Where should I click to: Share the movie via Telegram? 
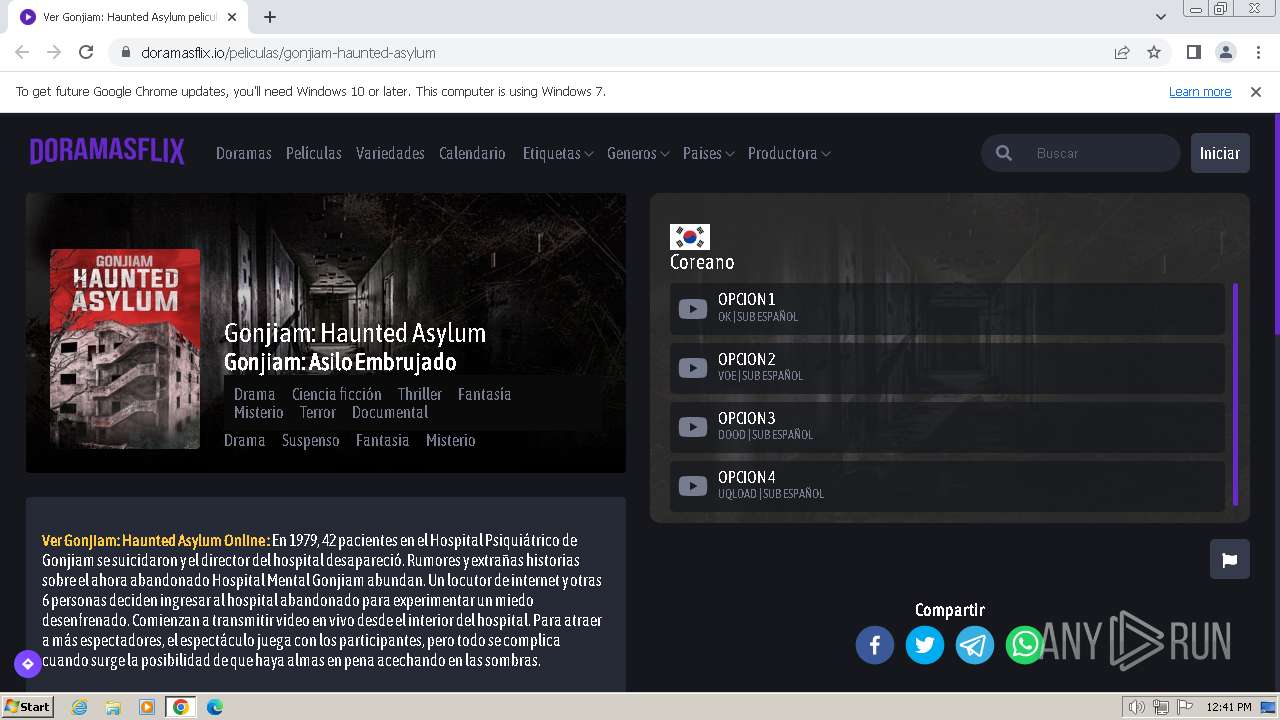point(974,645)
